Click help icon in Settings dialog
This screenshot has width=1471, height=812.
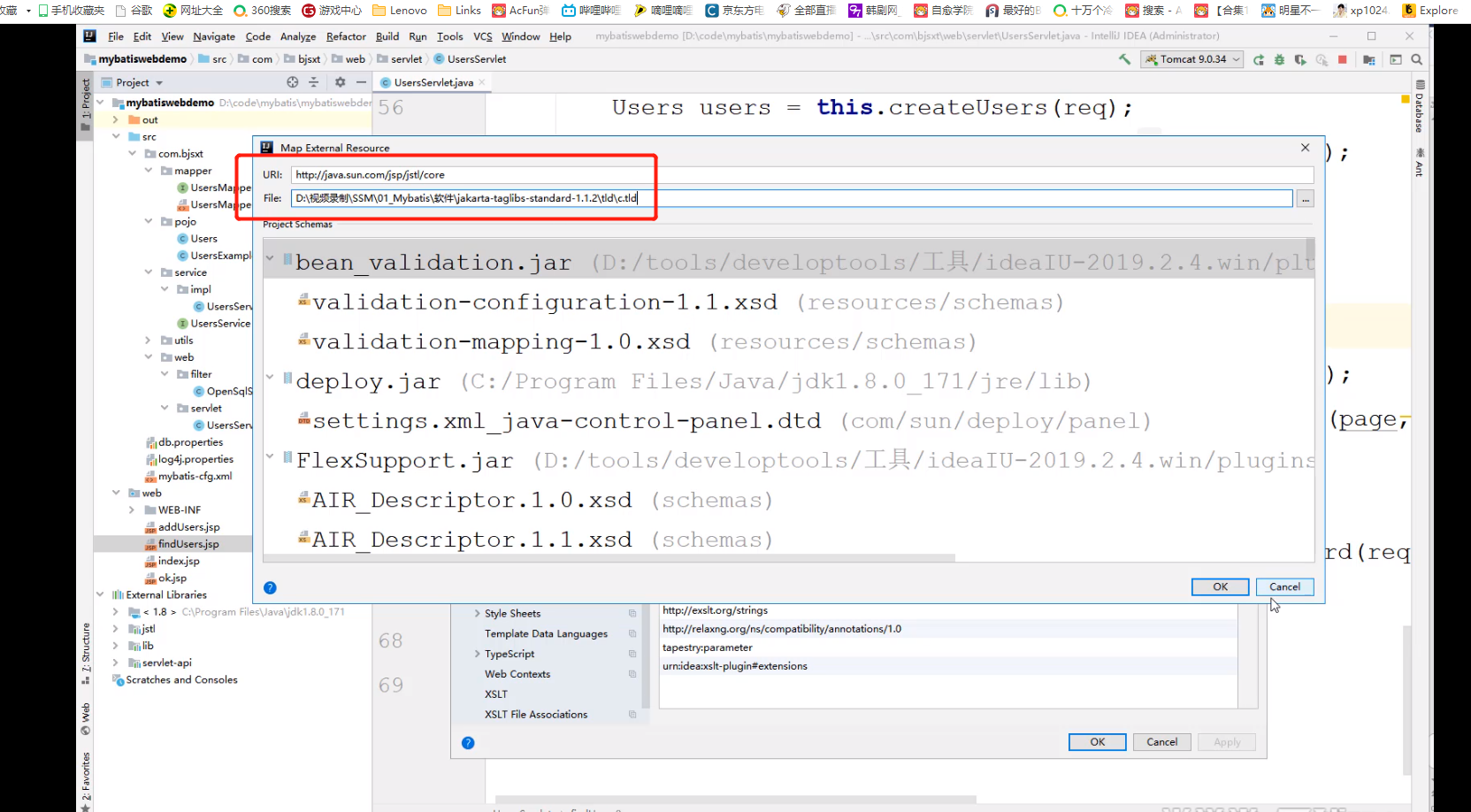[468, 743]
